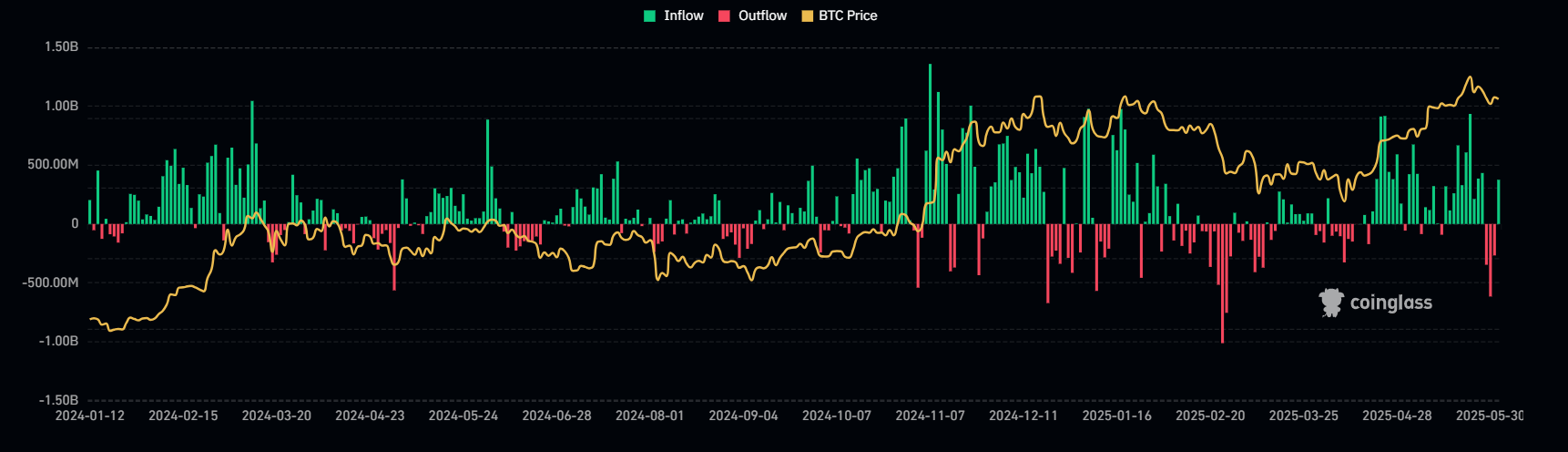Image resolution: width=1568 pixels, height=452 pixels.
Task: Click the 2024-02-15 date label
Action: pyautogui.click(x=183, y=416)
